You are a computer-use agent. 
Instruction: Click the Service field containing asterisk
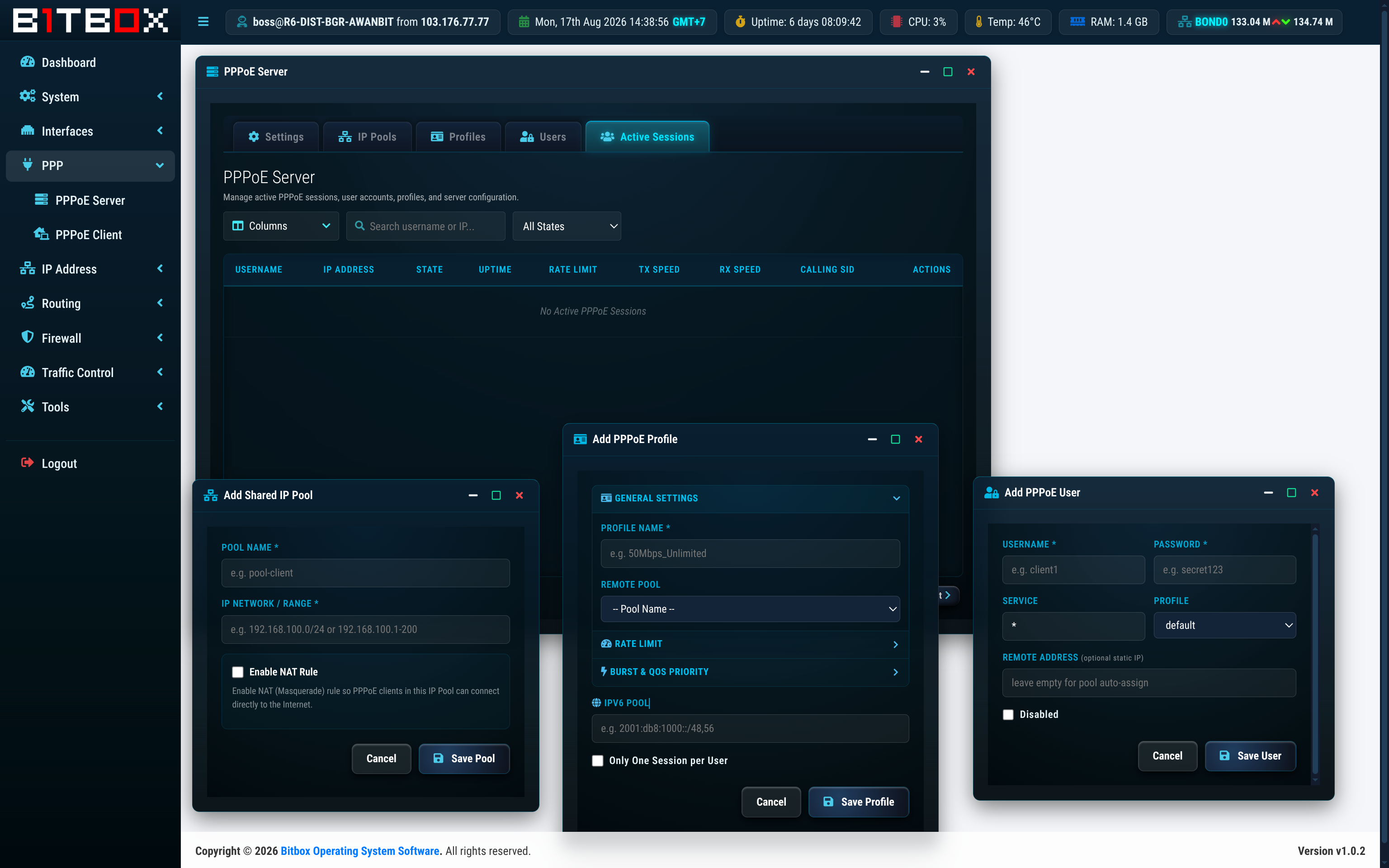[1073, 626]
